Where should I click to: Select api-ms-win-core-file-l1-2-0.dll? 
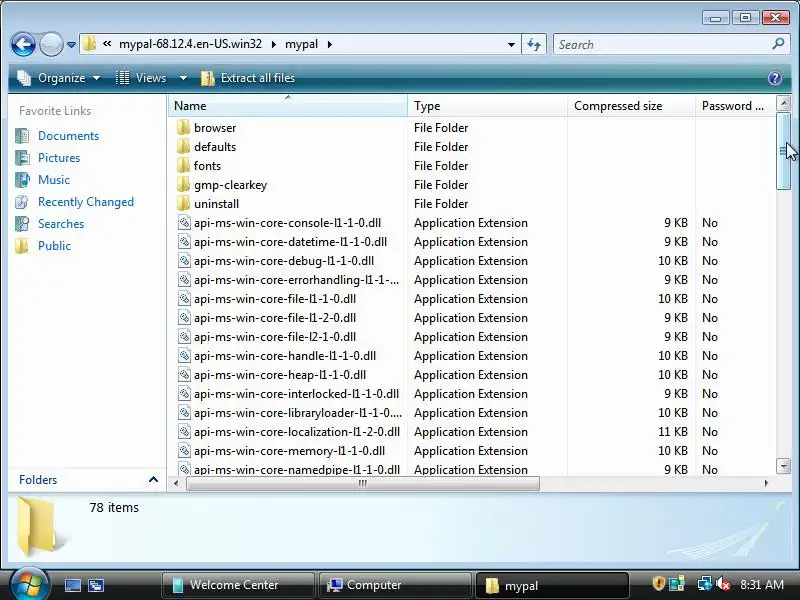point(275,318)
